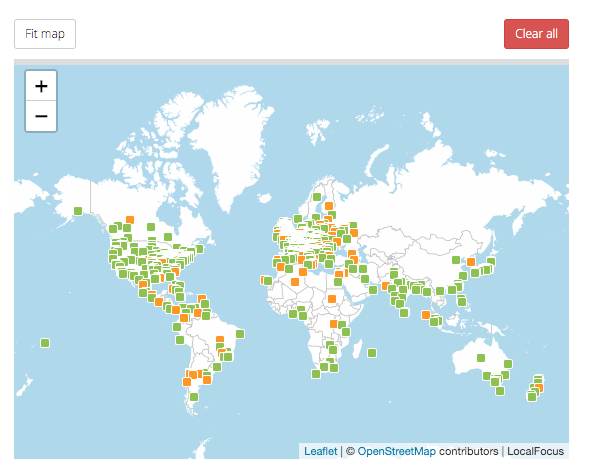Open the OpenStreetMap link

396,451
